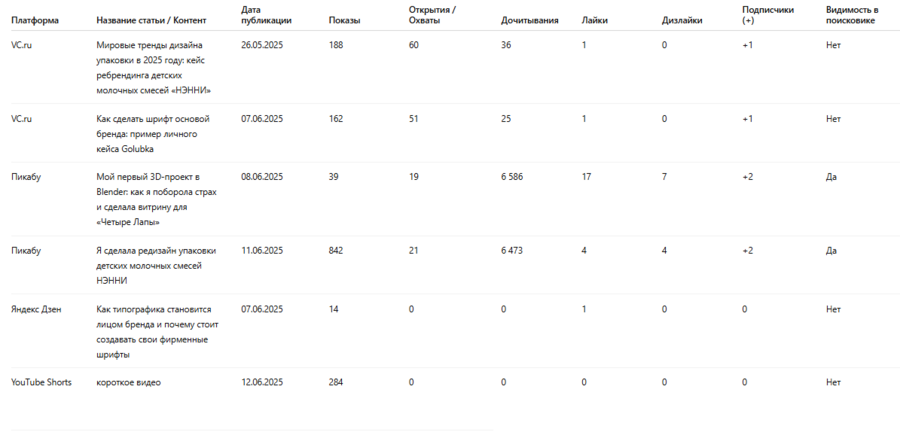The image size is (900, 435).
Task: Click the article title about Blender 3D-проект
Action: click(153, 199)
